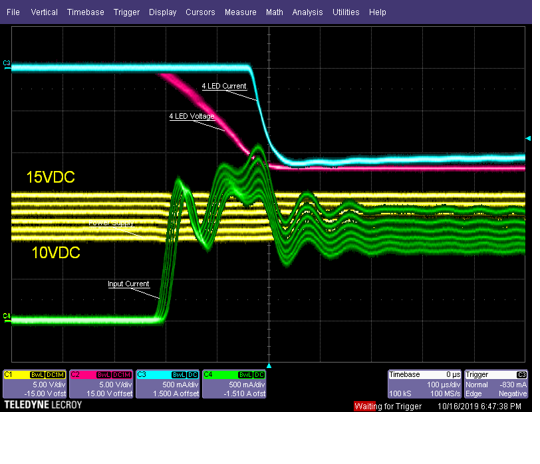Open the Trigger descriptor box
The image size is (540, 464).
pos(496,384)
